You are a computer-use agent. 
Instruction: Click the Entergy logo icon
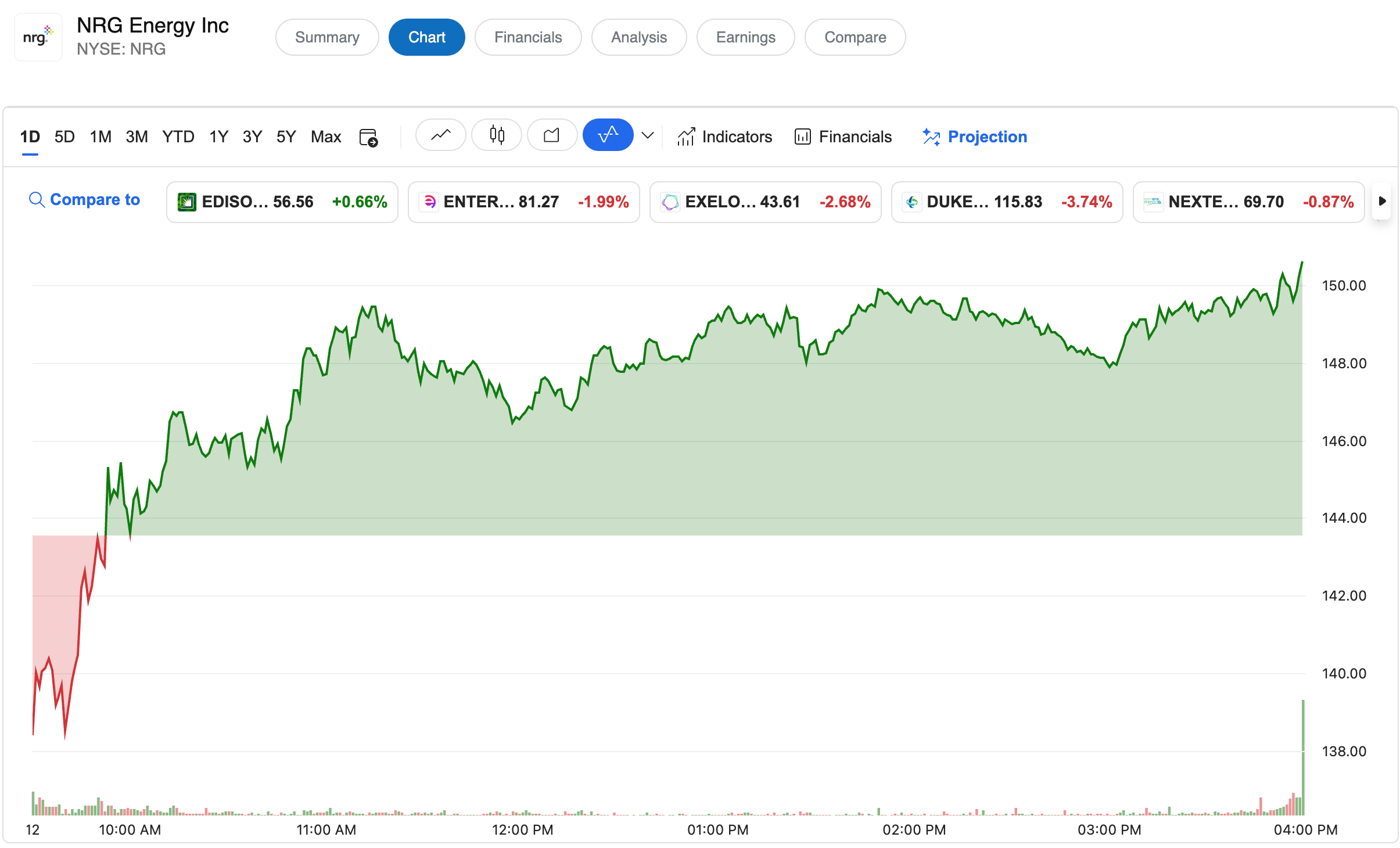click(x=429, y=202)
